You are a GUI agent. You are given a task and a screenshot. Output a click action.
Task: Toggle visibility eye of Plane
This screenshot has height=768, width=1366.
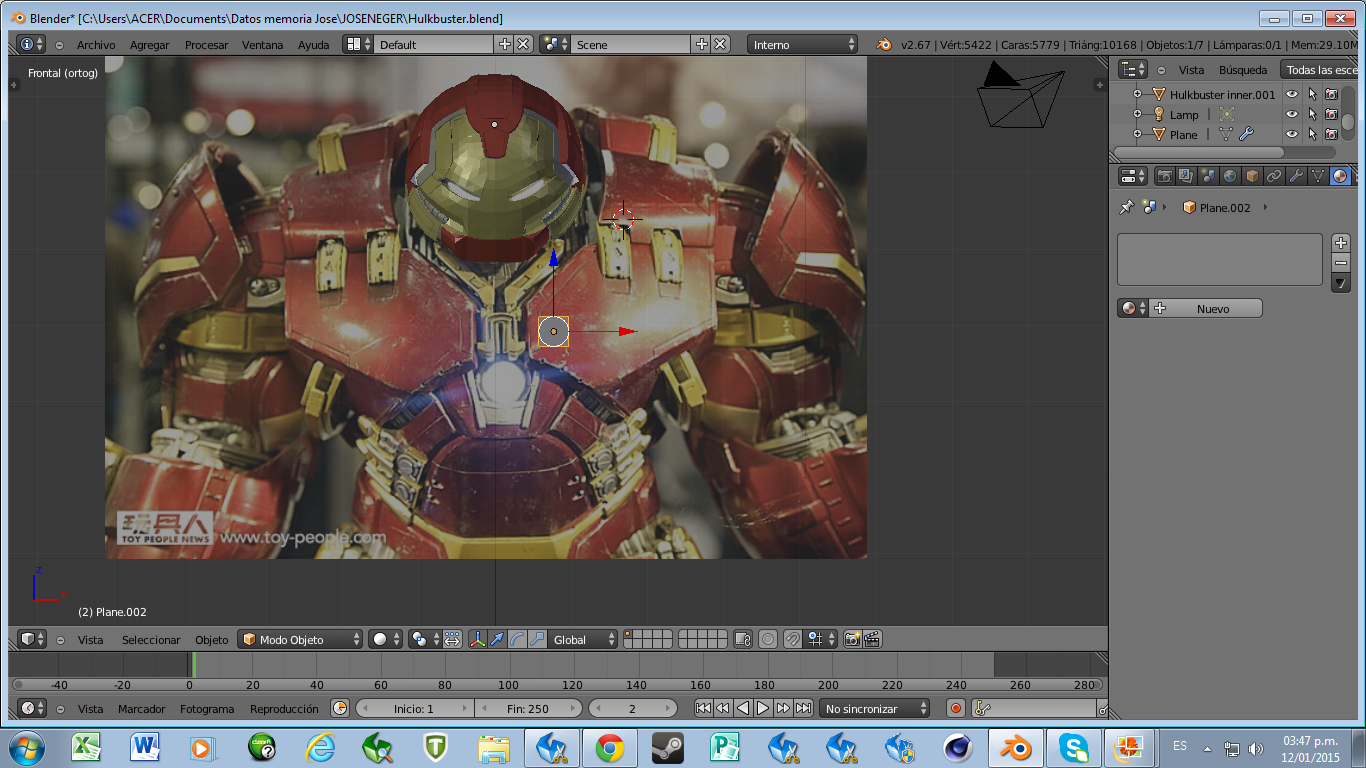tap(1292, 134)
